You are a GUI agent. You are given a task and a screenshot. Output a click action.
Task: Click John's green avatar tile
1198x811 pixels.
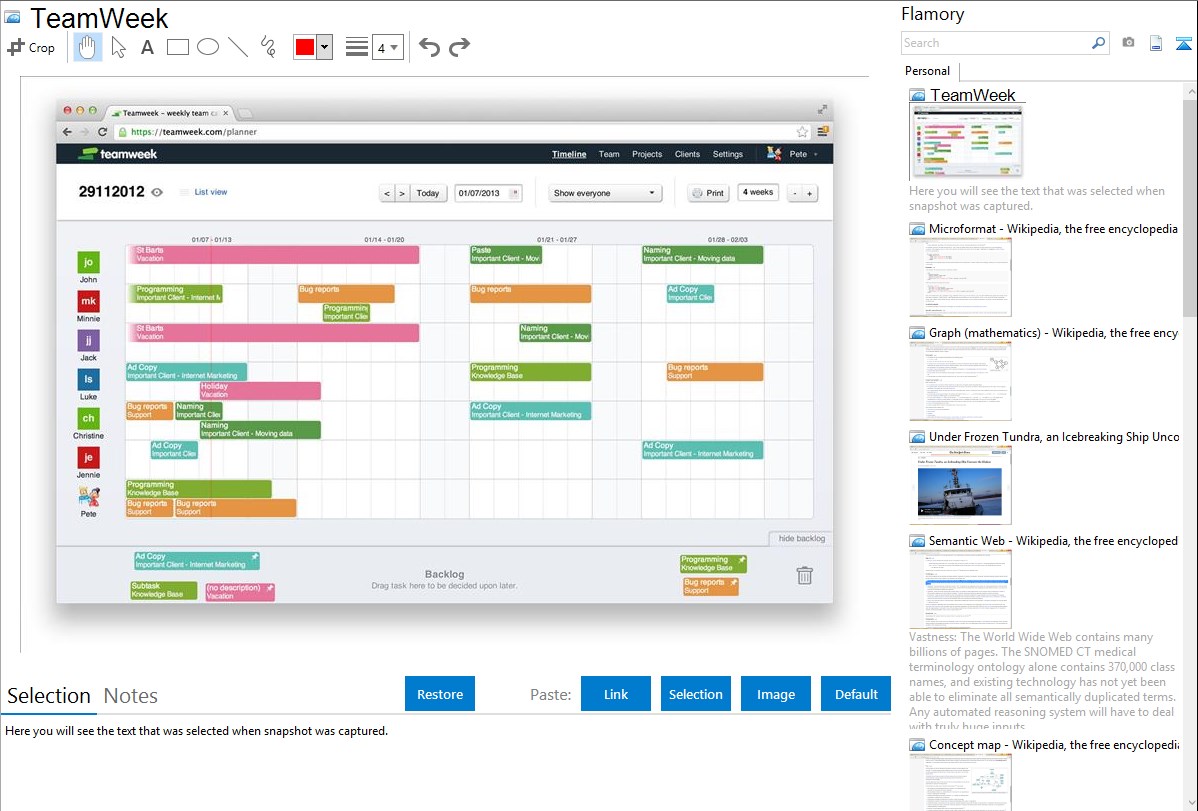89,262
